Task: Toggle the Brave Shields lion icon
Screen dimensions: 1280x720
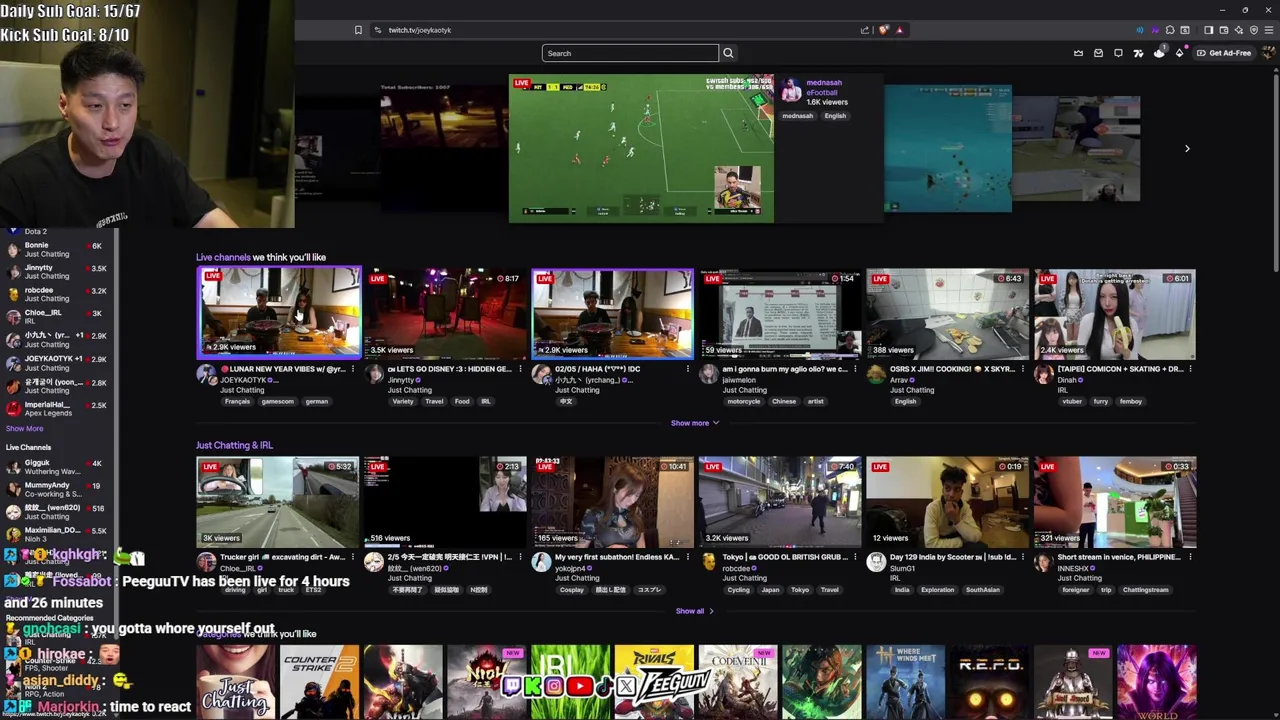Action: (x=883, y=30)
